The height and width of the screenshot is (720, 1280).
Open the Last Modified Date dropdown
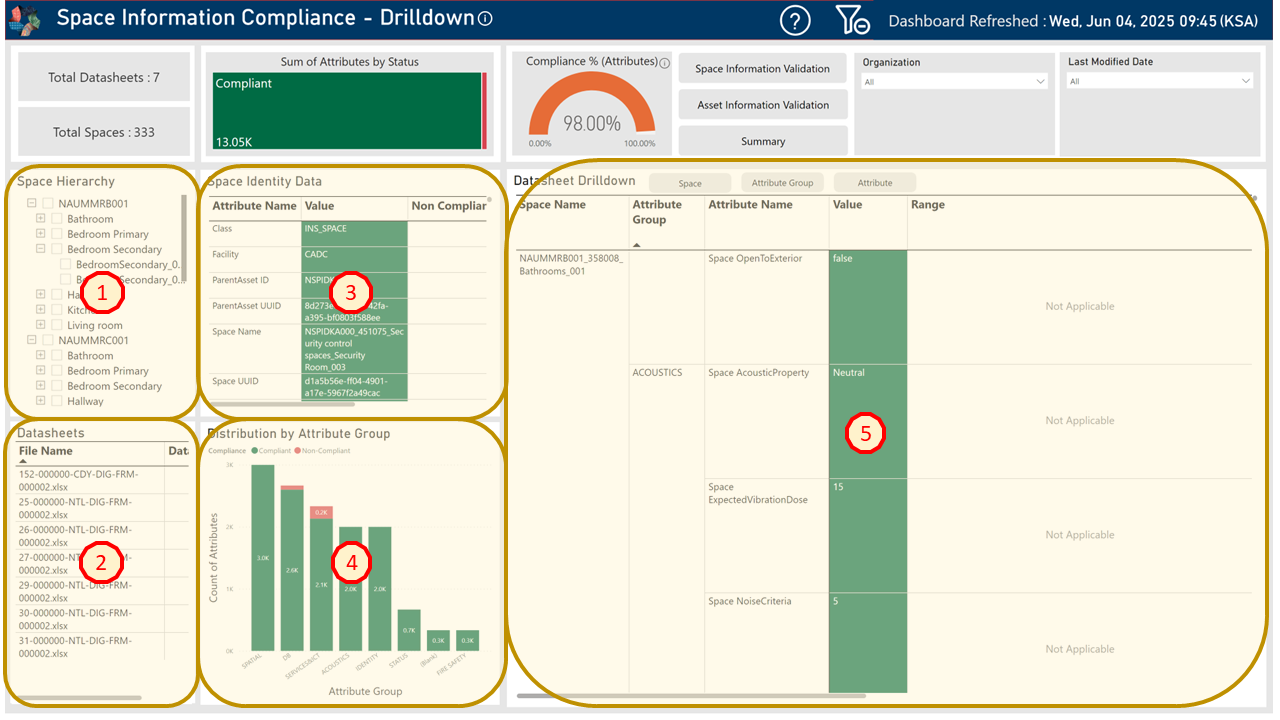pos(1159,82)
